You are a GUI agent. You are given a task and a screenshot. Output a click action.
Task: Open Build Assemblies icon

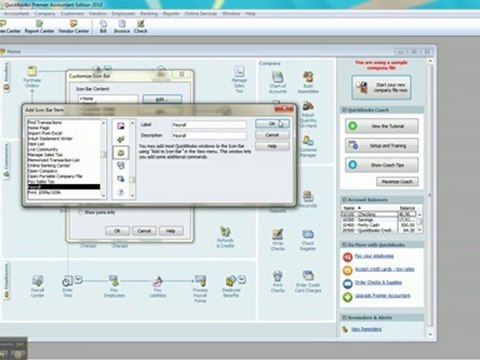pos(308,82)
